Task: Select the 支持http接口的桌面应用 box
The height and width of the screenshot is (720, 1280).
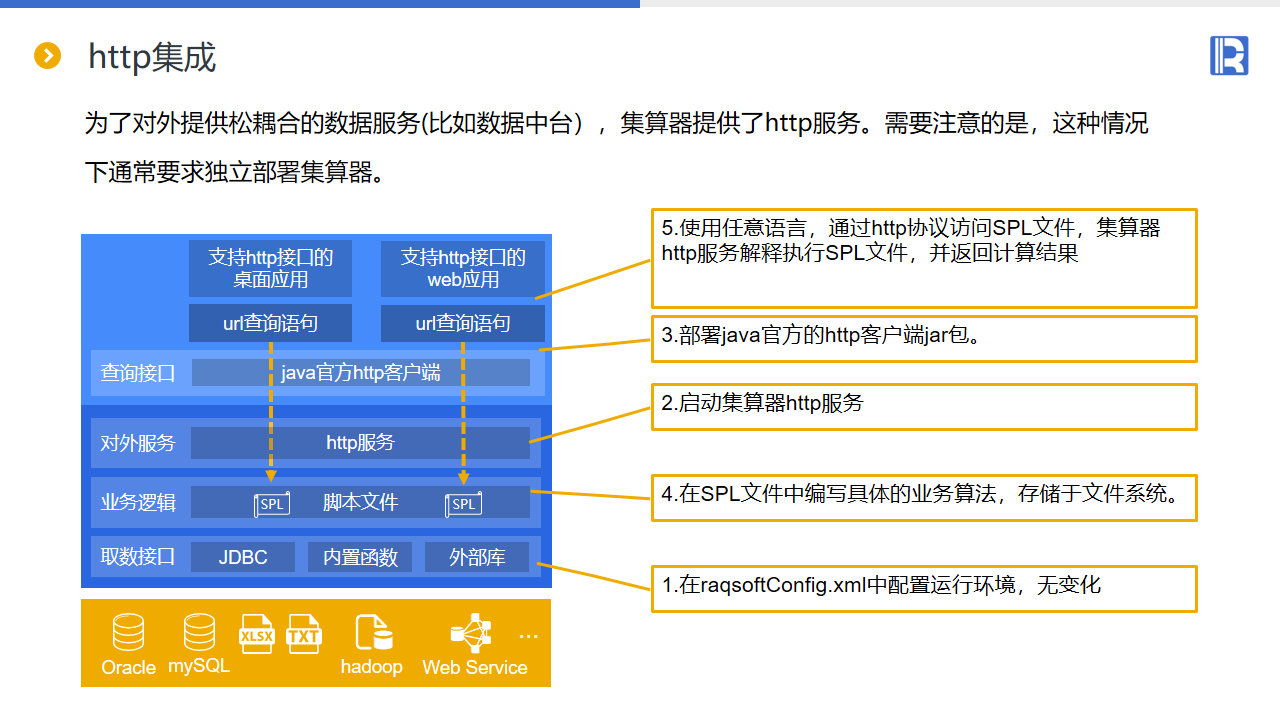Action: [x=270, y=268]
